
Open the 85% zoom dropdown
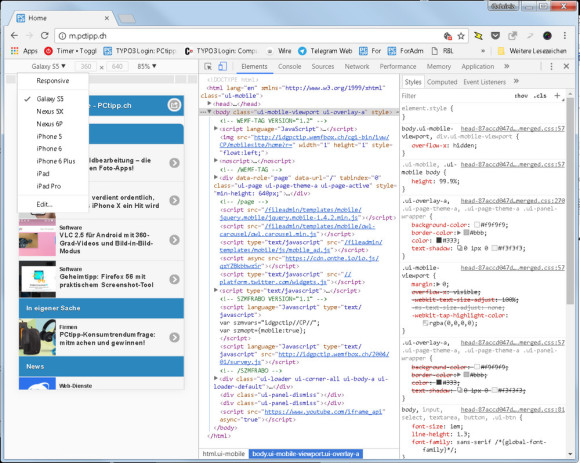(147, 66)
